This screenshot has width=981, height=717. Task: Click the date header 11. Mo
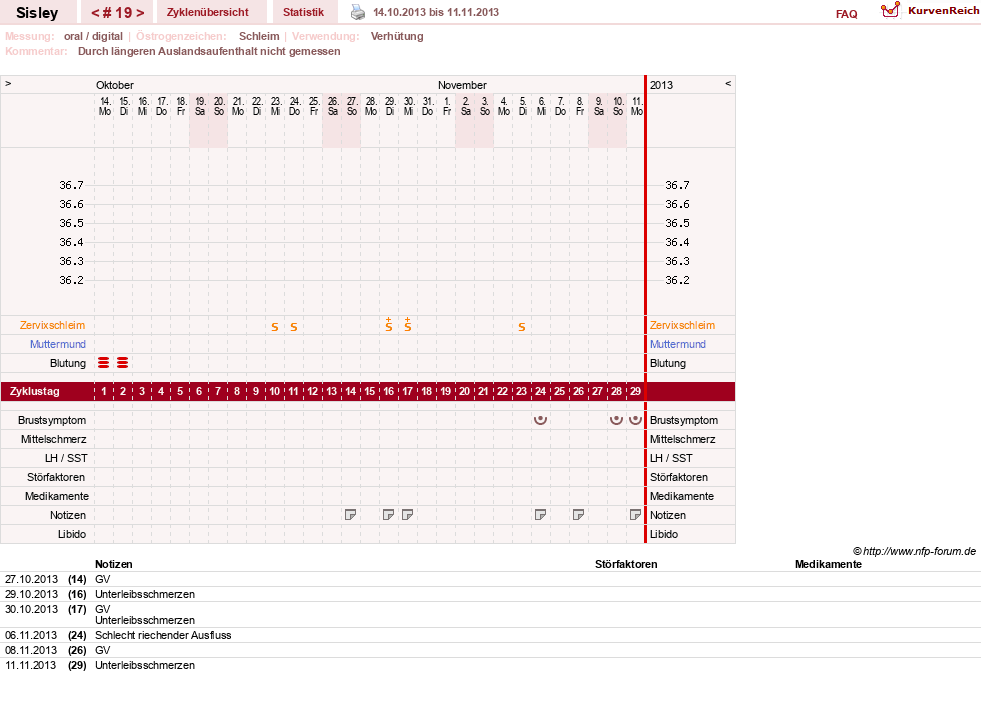click(x=636, y=106)
